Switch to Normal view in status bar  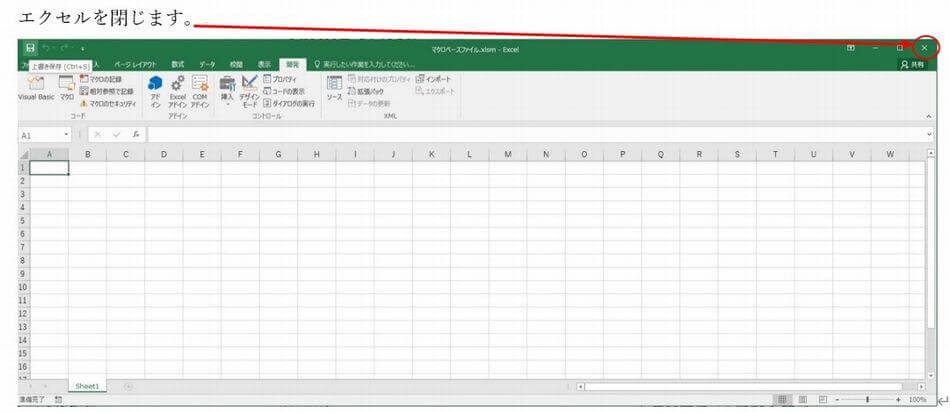pos(782,400)
